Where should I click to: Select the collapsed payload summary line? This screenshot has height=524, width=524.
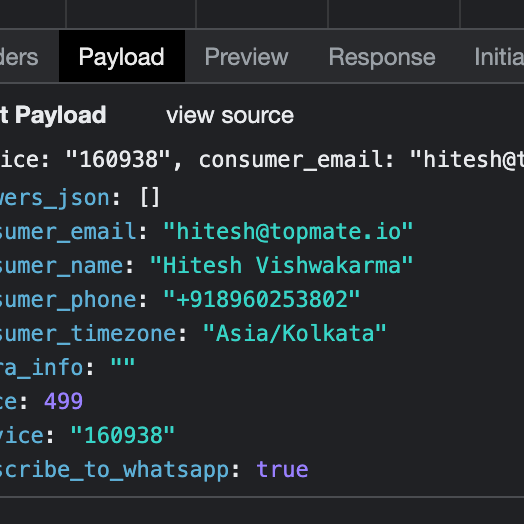point(262,159)
